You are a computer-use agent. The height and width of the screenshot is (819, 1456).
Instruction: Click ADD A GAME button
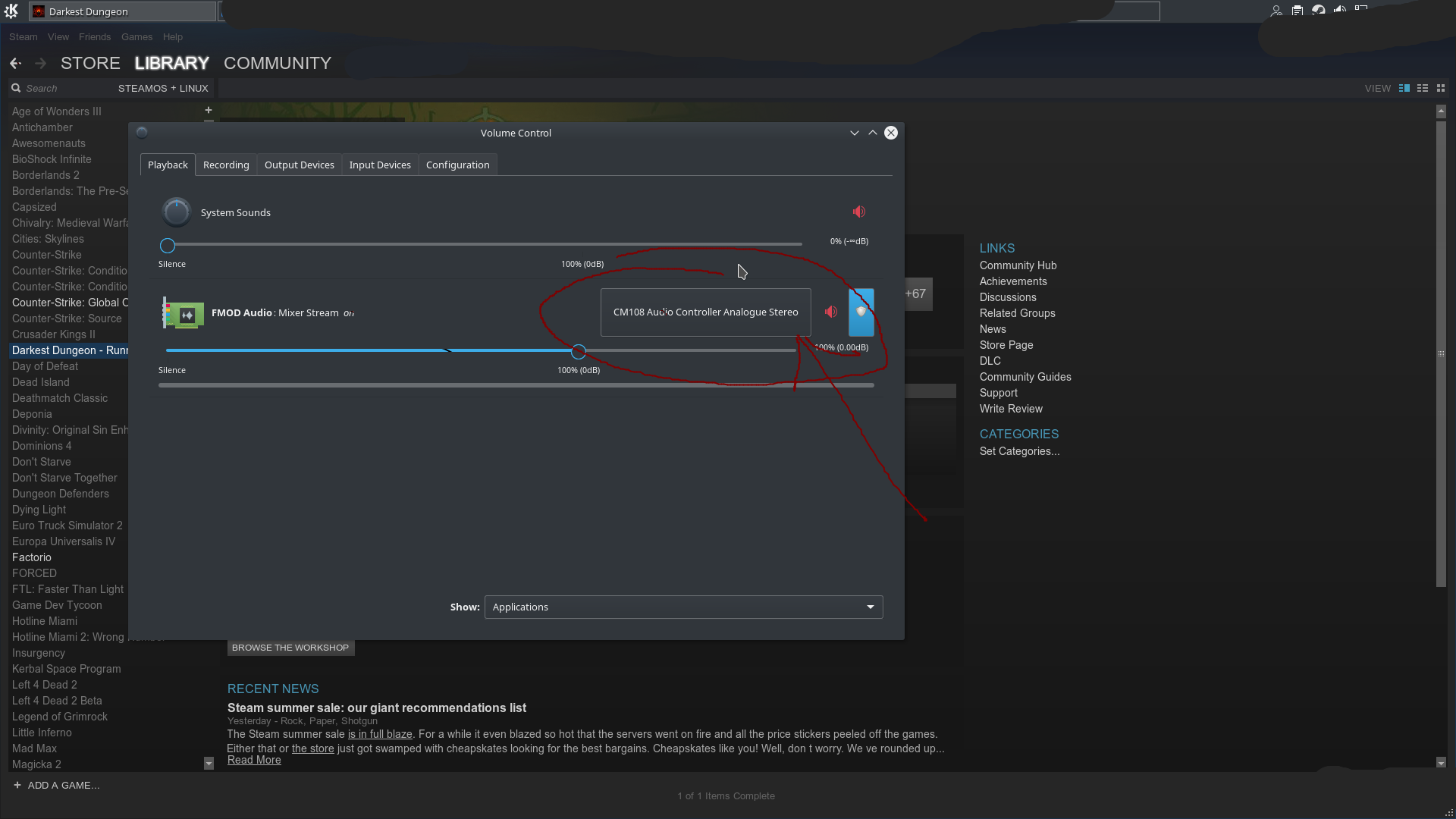tap(57, 785)
